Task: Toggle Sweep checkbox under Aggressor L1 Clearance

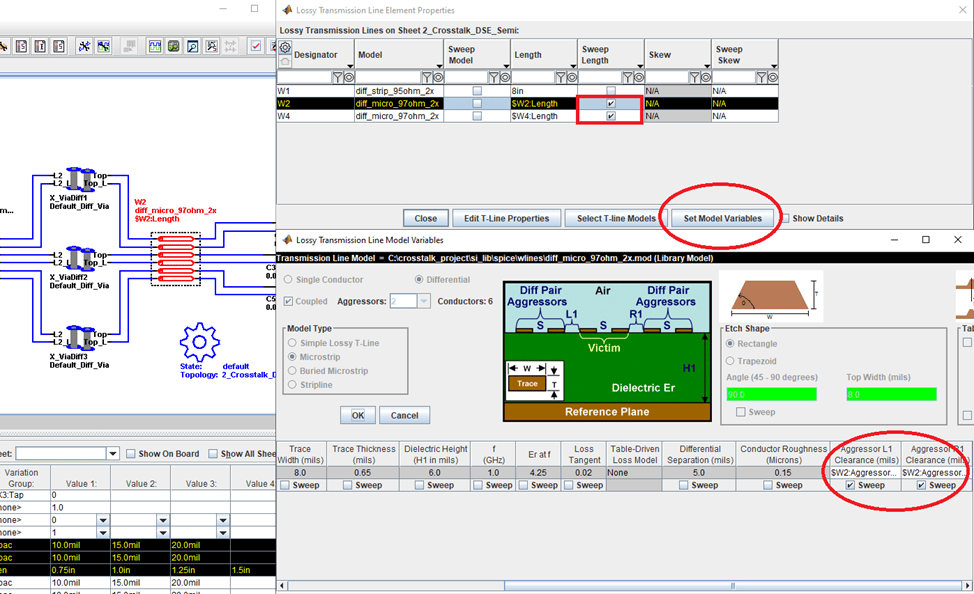Action: [x=850, y=485]
